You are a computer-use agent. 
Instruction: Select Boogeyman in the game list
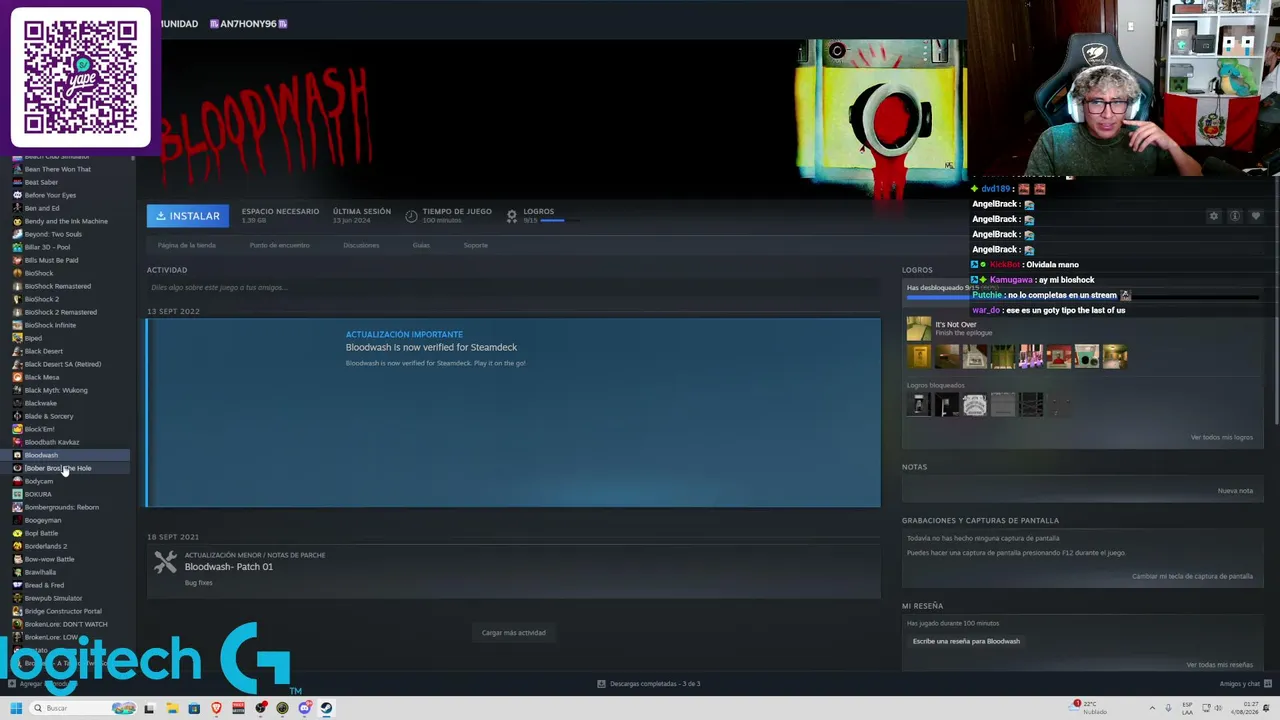tap(43, 520)
